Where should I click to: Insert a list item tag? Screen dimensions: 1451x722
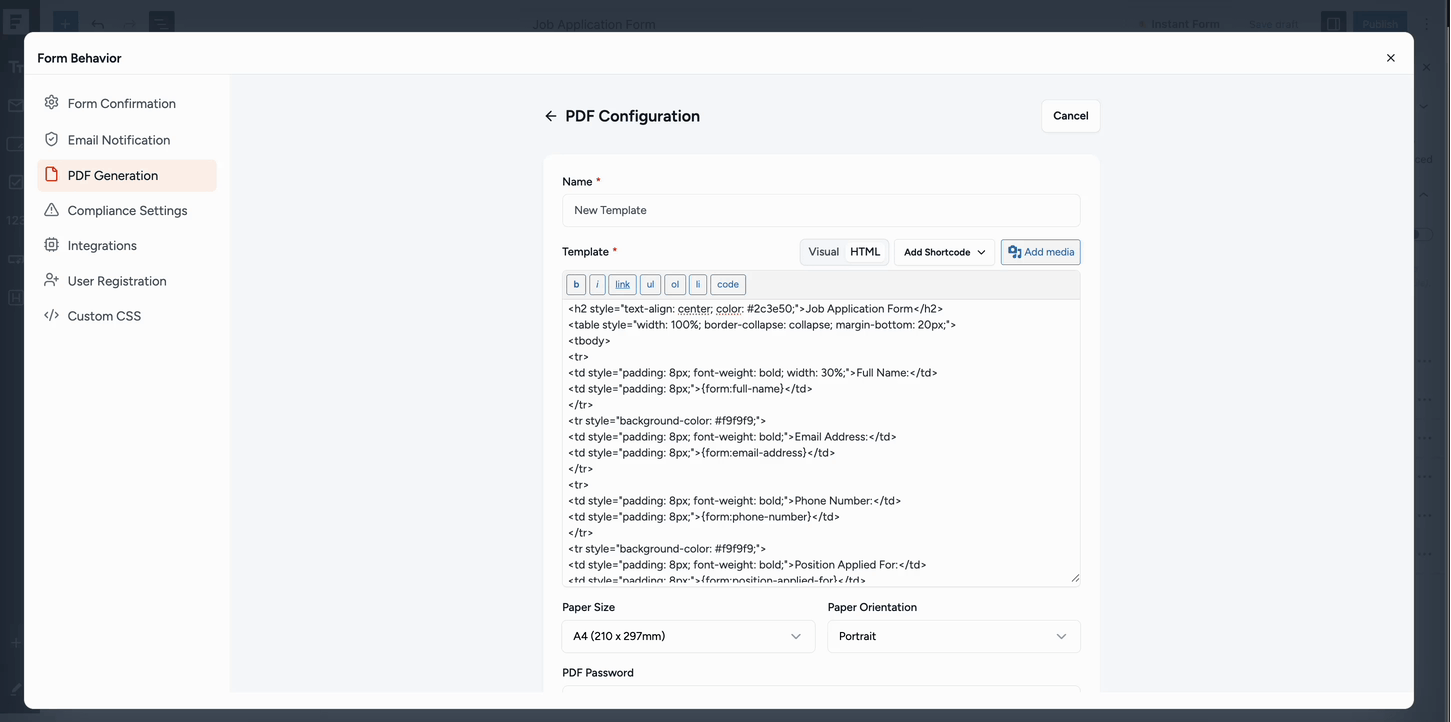pos(698,284)
